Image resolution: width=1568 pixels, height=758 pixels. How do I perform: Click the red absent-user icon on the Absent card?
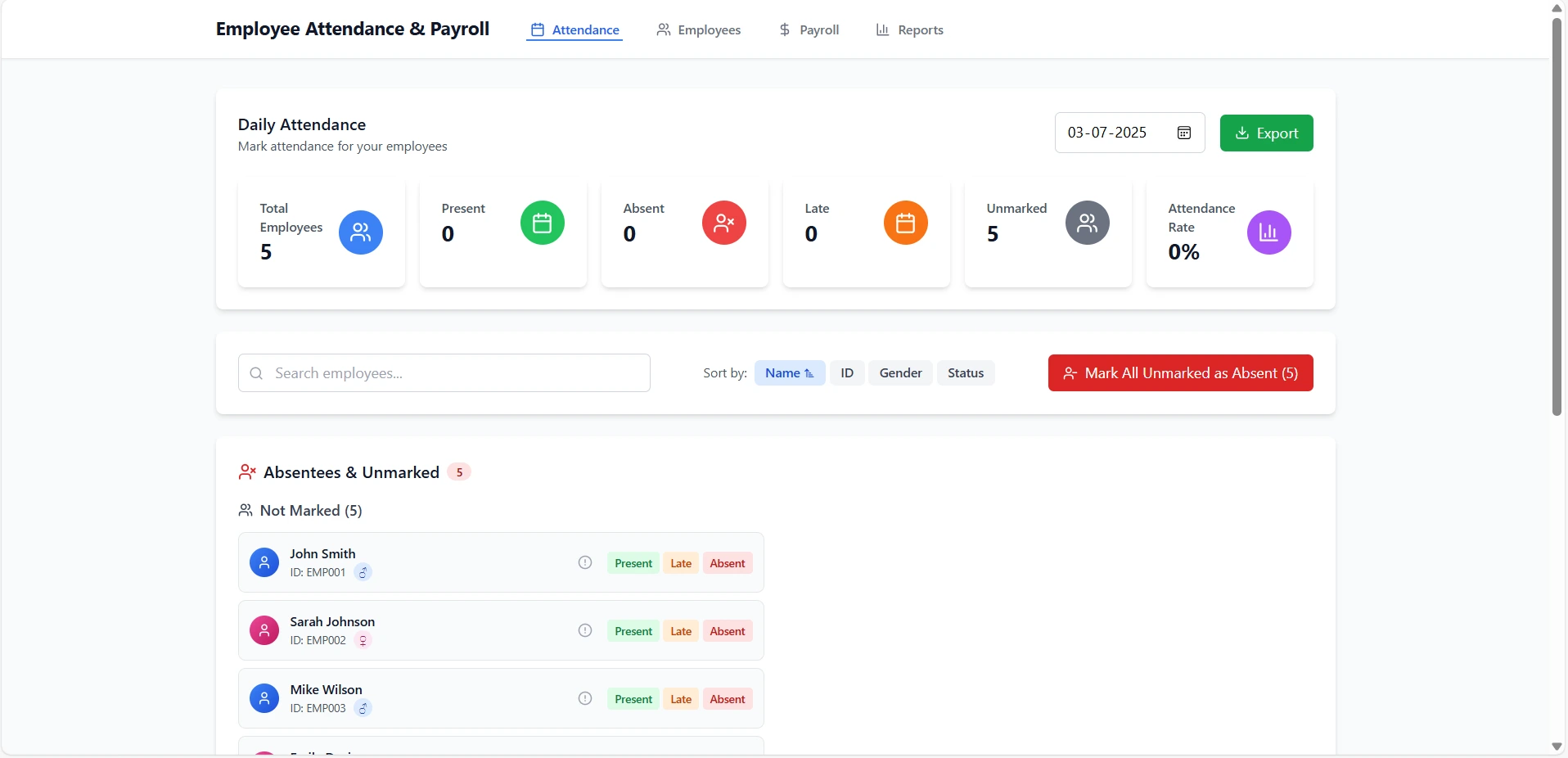coord(724,223)
